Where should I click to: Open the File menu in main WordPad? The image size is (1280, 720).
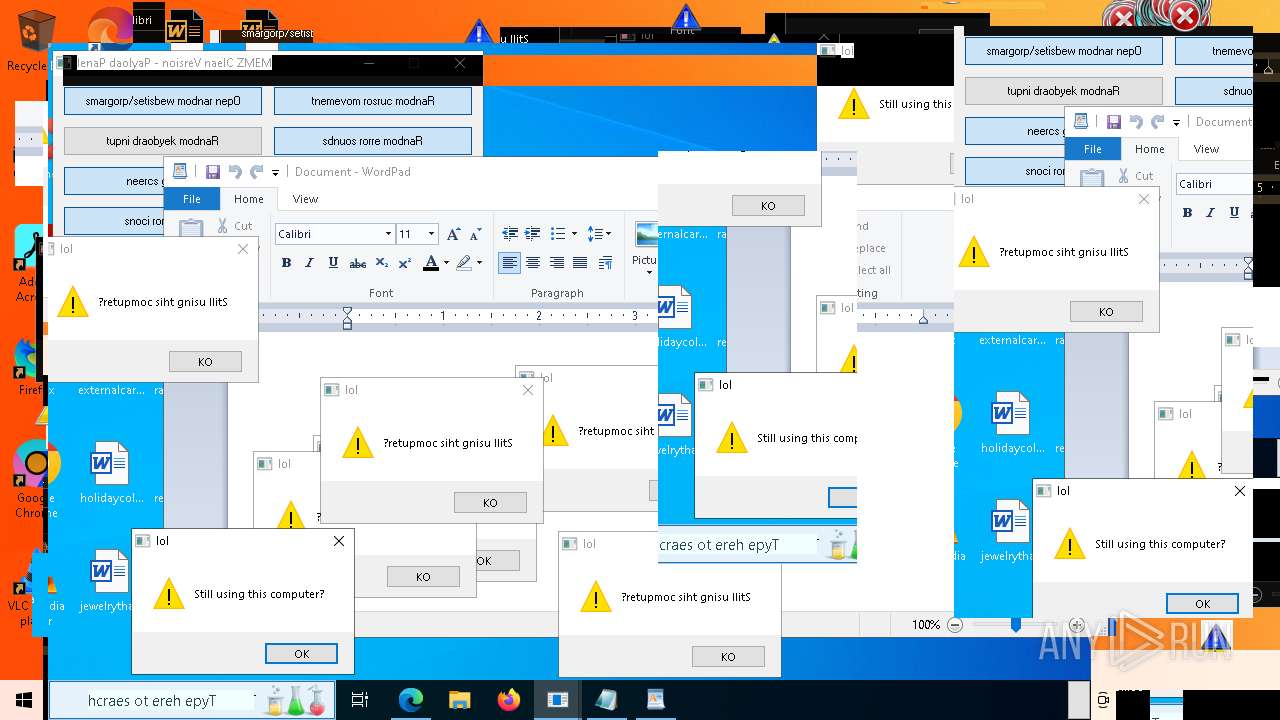coord(192,199)
